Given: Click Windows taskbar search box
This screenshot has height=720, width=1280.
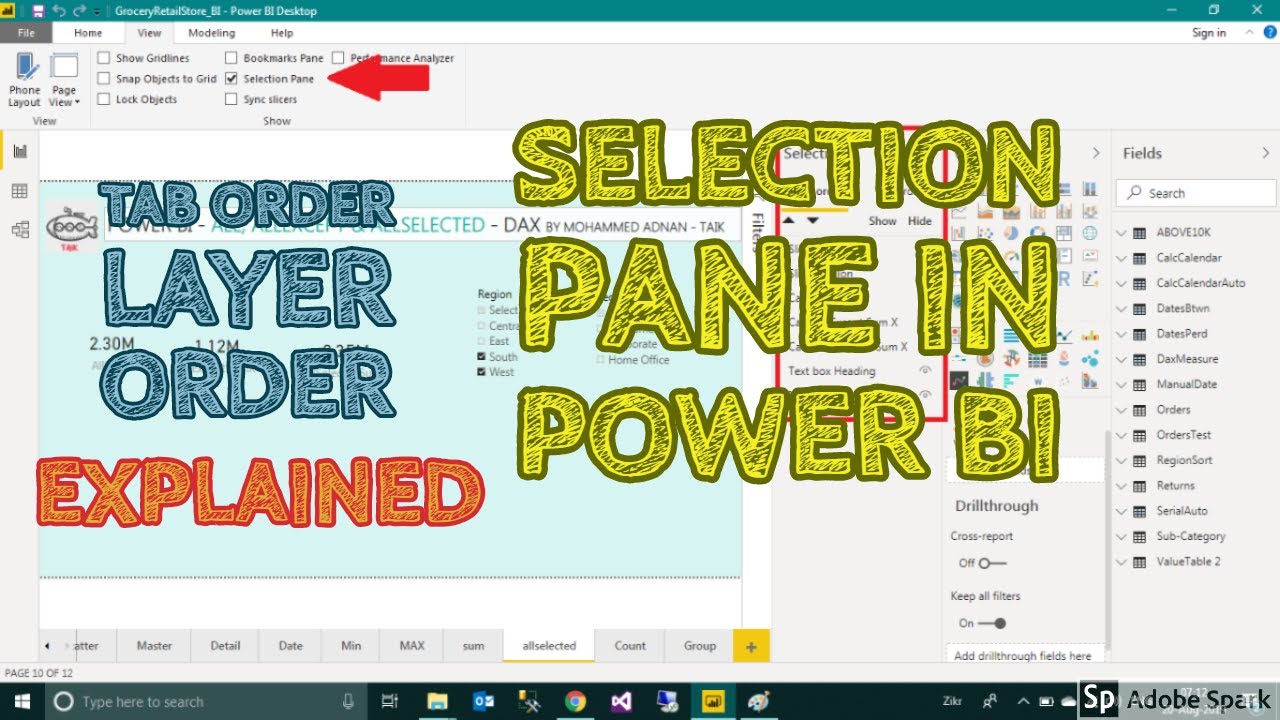Looking at the screenshot, I should pyautogui.click(x=207, y=701).
